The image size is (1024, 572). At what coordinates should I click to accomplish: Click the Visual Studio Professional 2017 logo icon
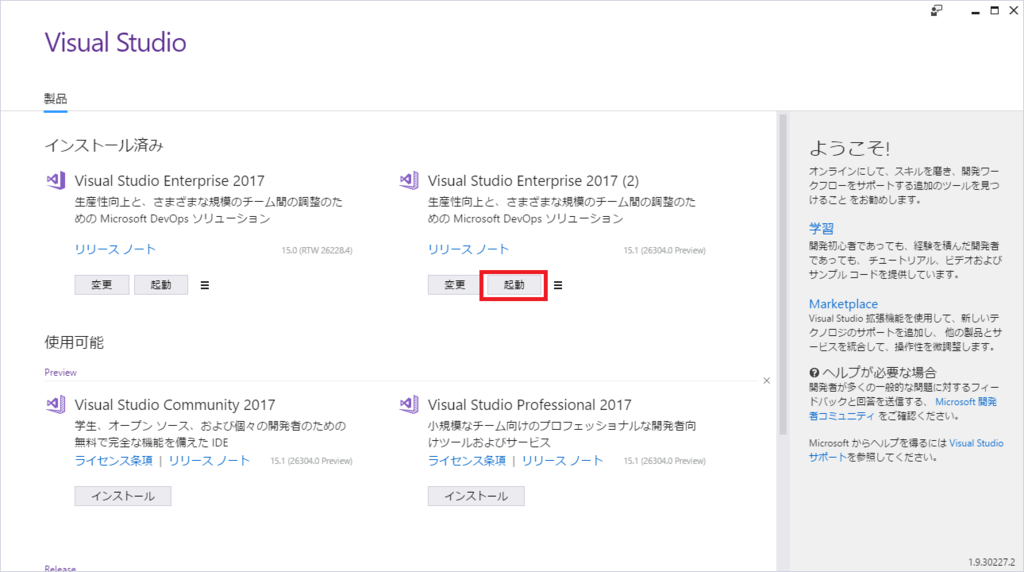click(x=409, y=404)
